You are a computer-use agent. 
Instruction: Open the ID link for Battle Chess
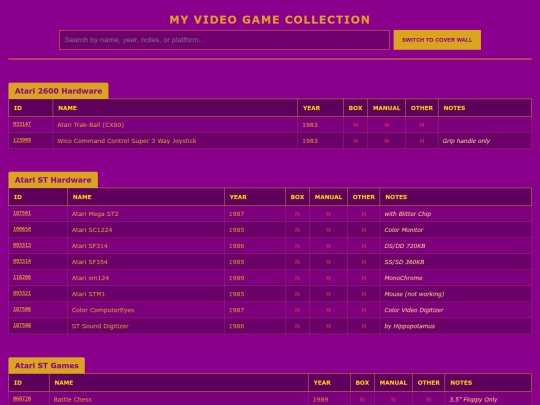pos(22,399)
